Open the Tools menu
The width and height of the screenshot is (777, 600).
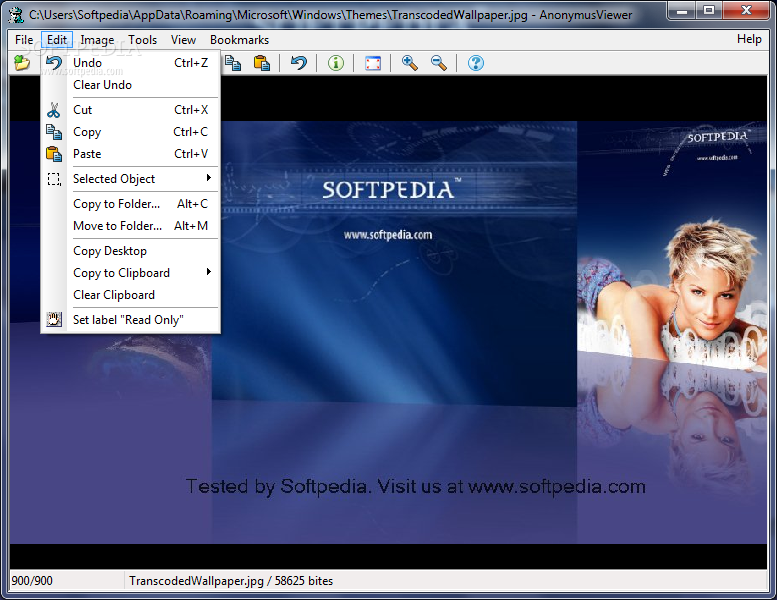(x=143, y=40)
